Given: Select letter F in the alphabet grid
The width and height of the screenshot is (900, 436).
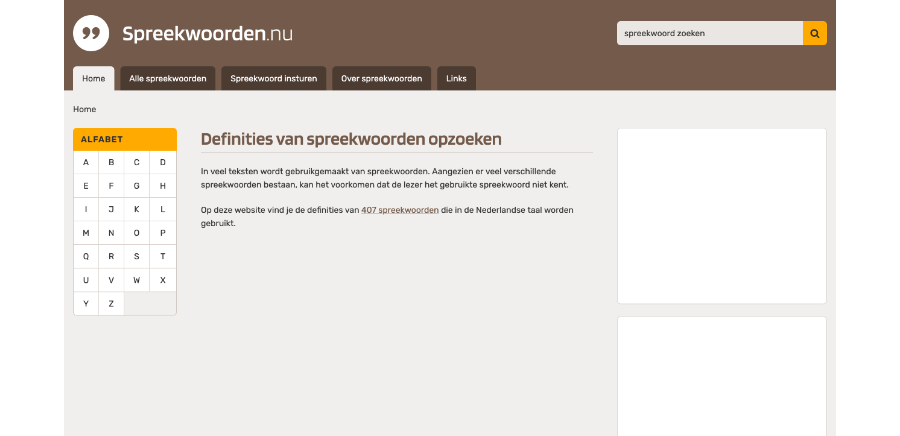Looking at the screenshot, I should (x=111, y=186).
